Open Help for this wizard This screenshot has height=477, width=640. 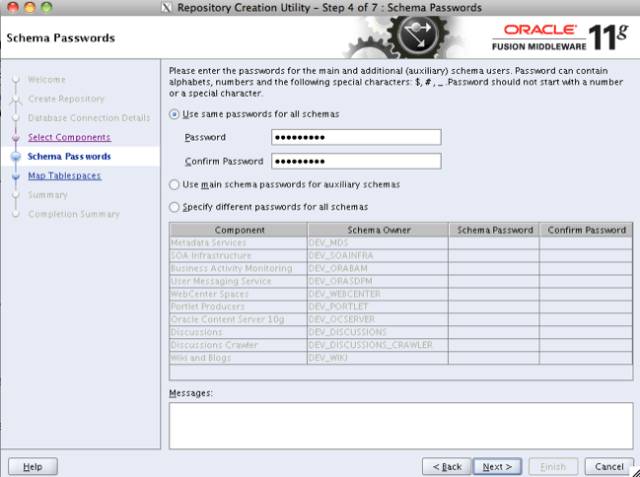(32, 466)
